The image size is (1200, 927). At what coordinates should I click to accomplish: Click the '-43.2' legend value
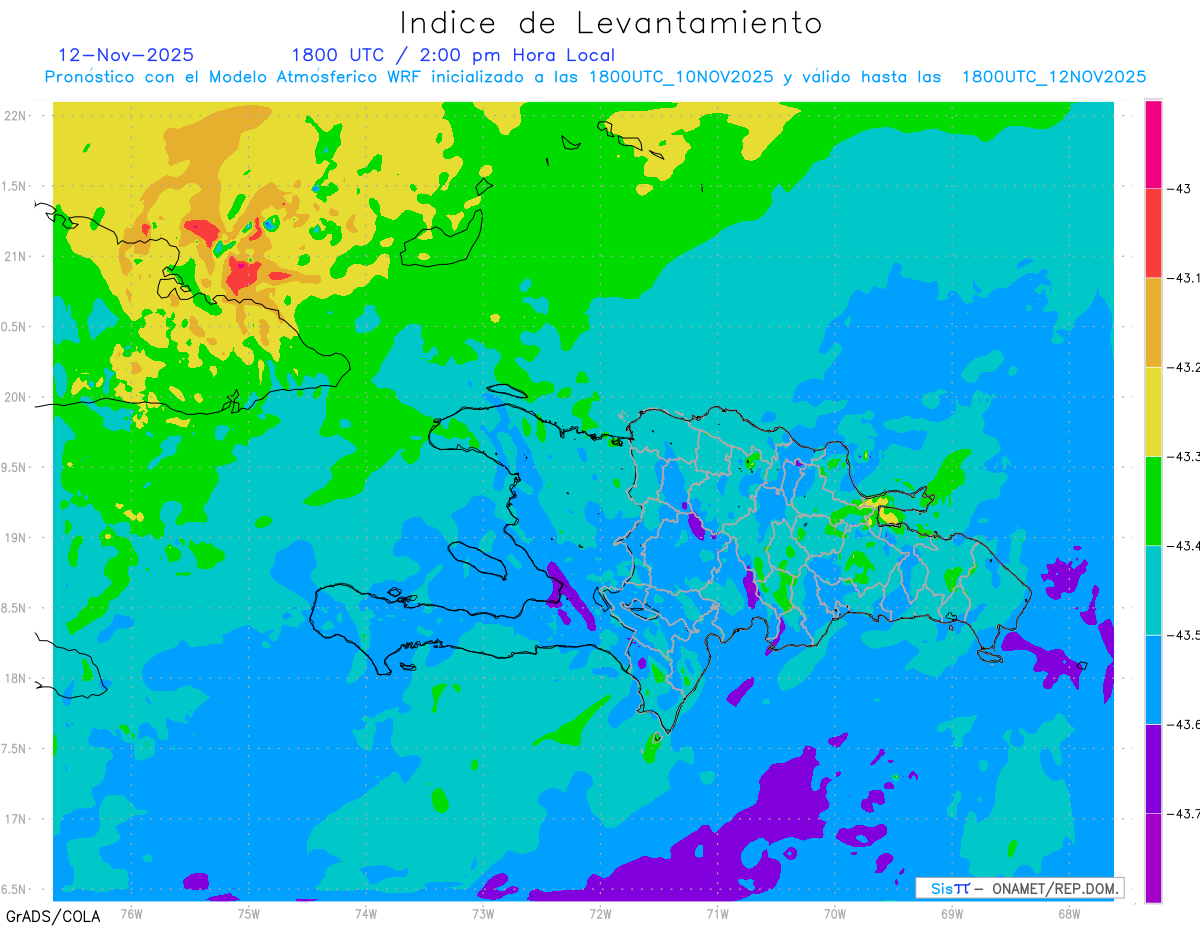point(1185,368)
